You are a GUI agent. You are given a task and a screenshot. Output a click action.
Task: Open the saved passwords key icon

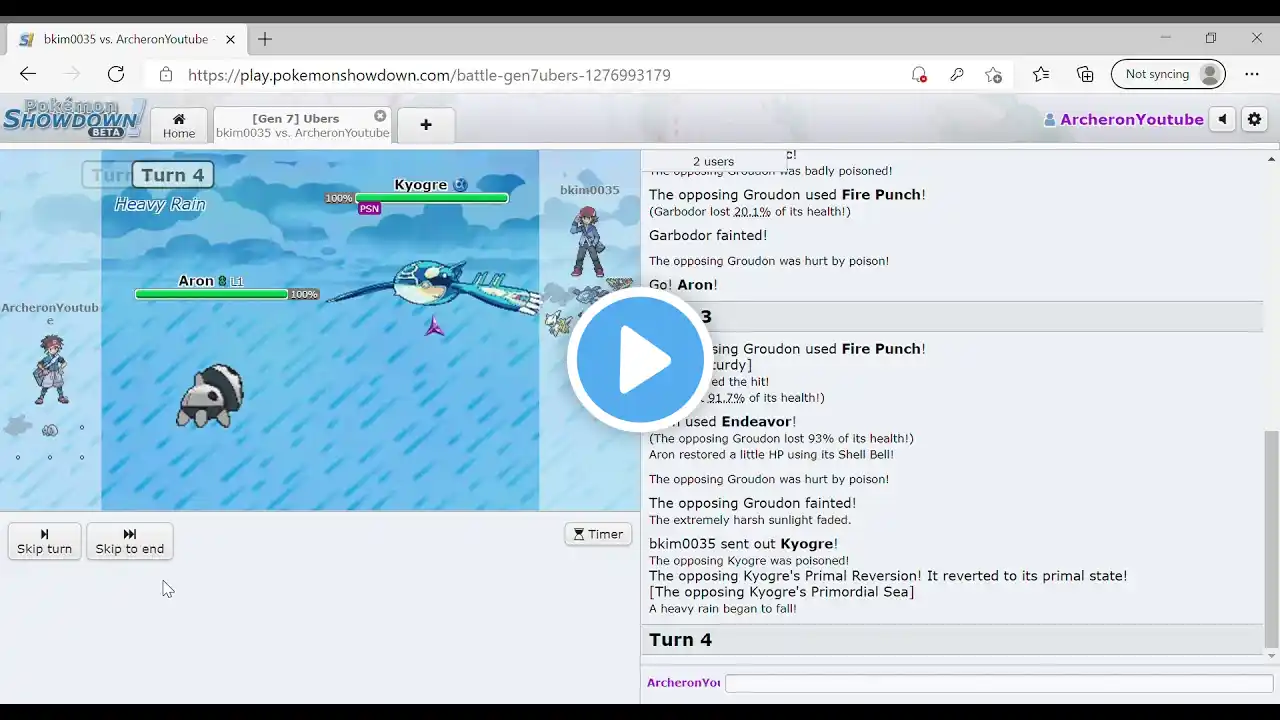956,74
